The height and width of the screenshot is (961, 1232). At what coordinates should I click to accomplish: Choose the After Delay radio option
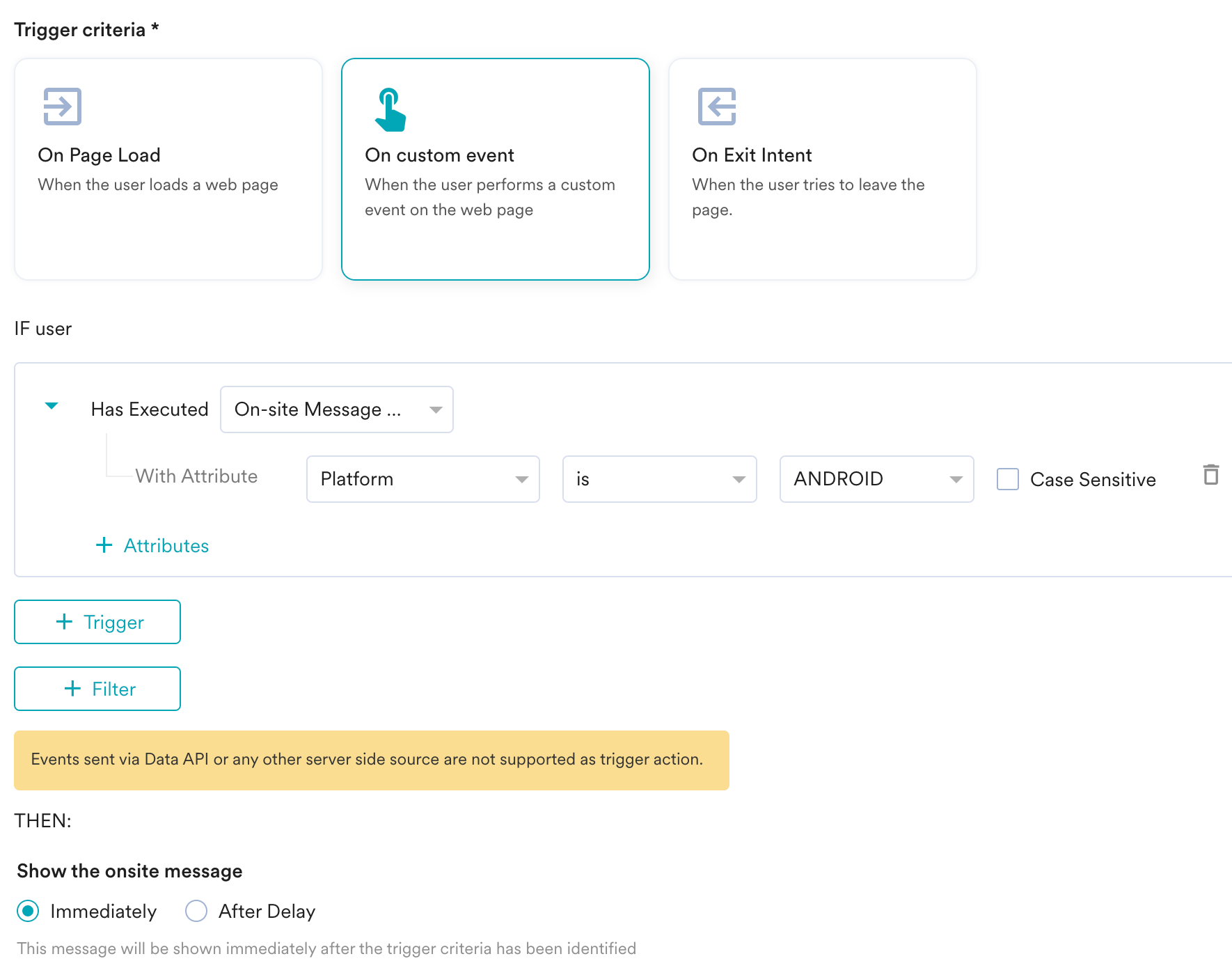(x=196, y=911)
